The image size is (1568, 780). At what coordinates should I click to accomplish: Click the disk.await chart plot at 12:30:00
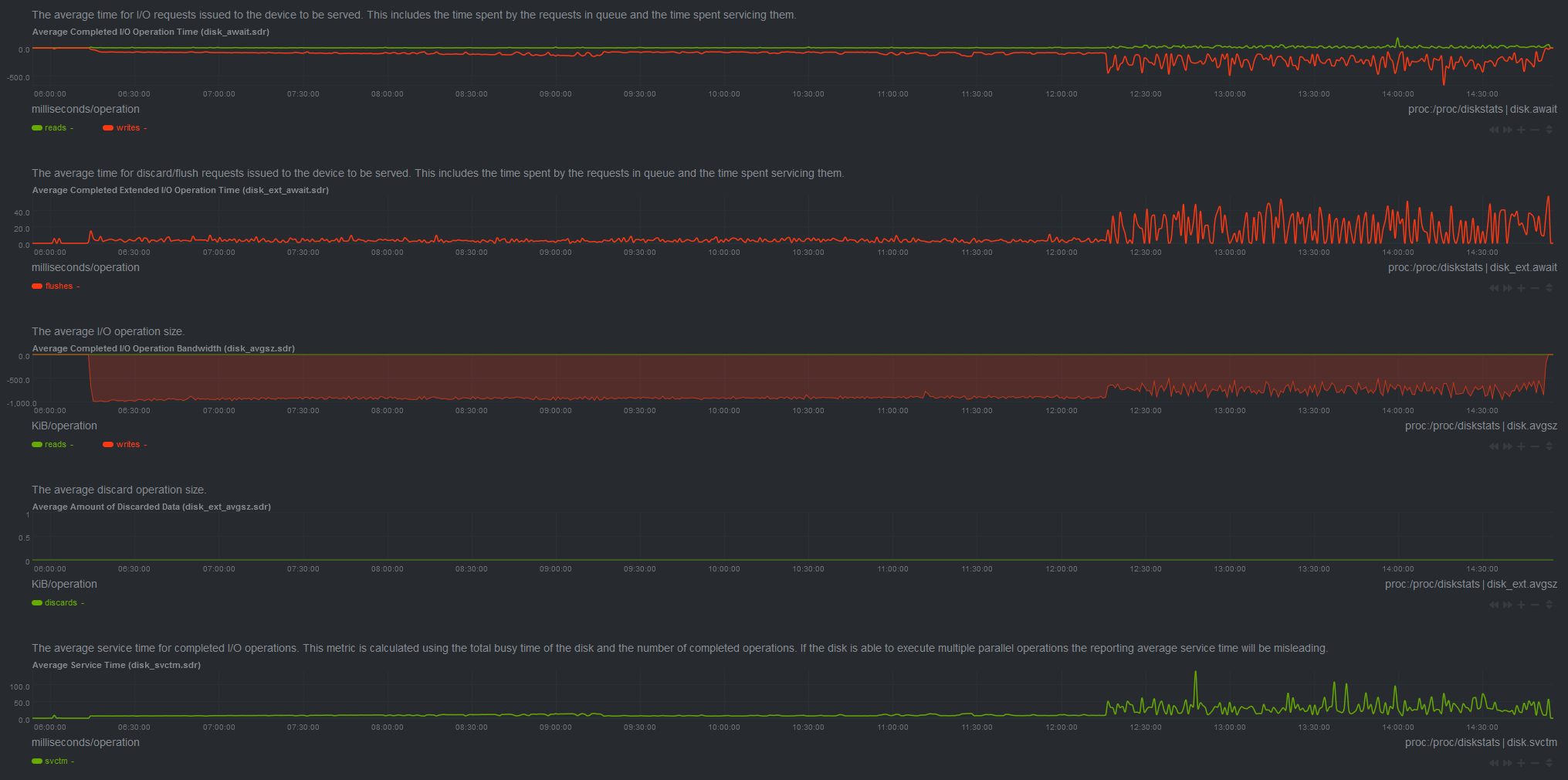coord(1146,62)
